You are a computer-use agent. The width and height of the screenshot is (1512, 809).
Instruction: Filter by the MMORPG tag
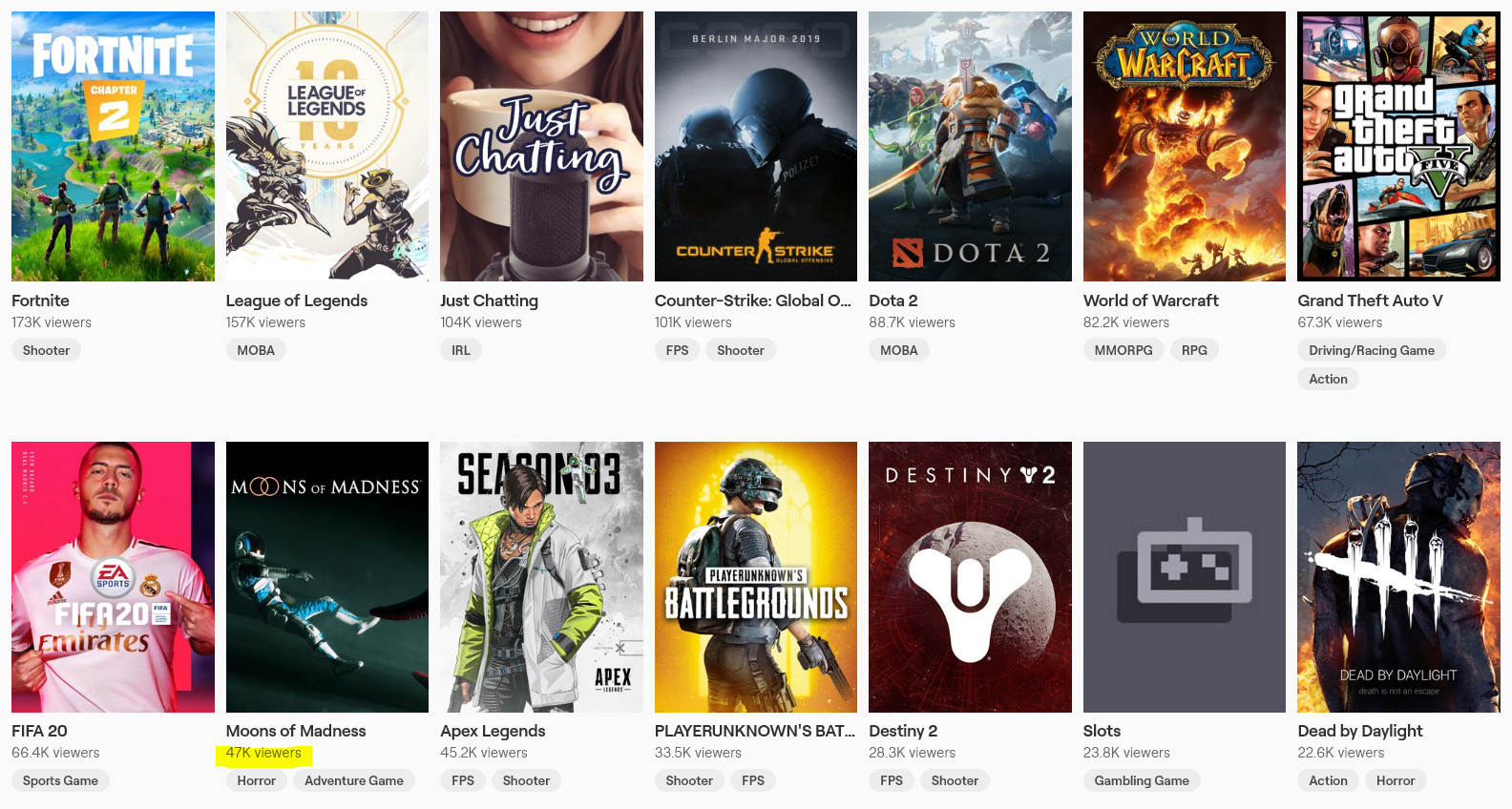pyautogui.click(x=1123, y=350)
